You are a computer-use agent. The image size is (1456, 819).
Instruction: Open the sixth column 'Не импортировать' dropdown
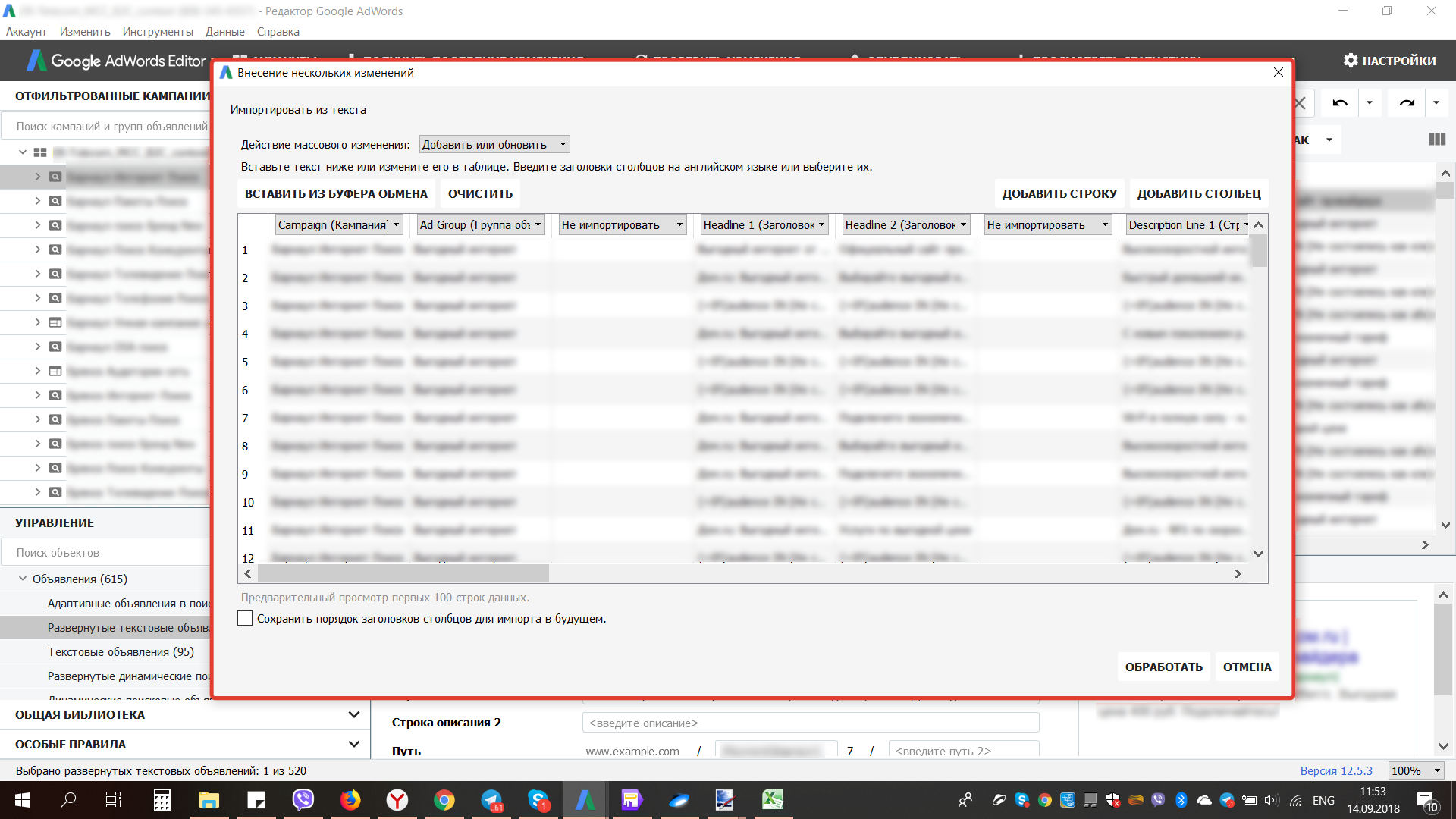click(1048, 224)
